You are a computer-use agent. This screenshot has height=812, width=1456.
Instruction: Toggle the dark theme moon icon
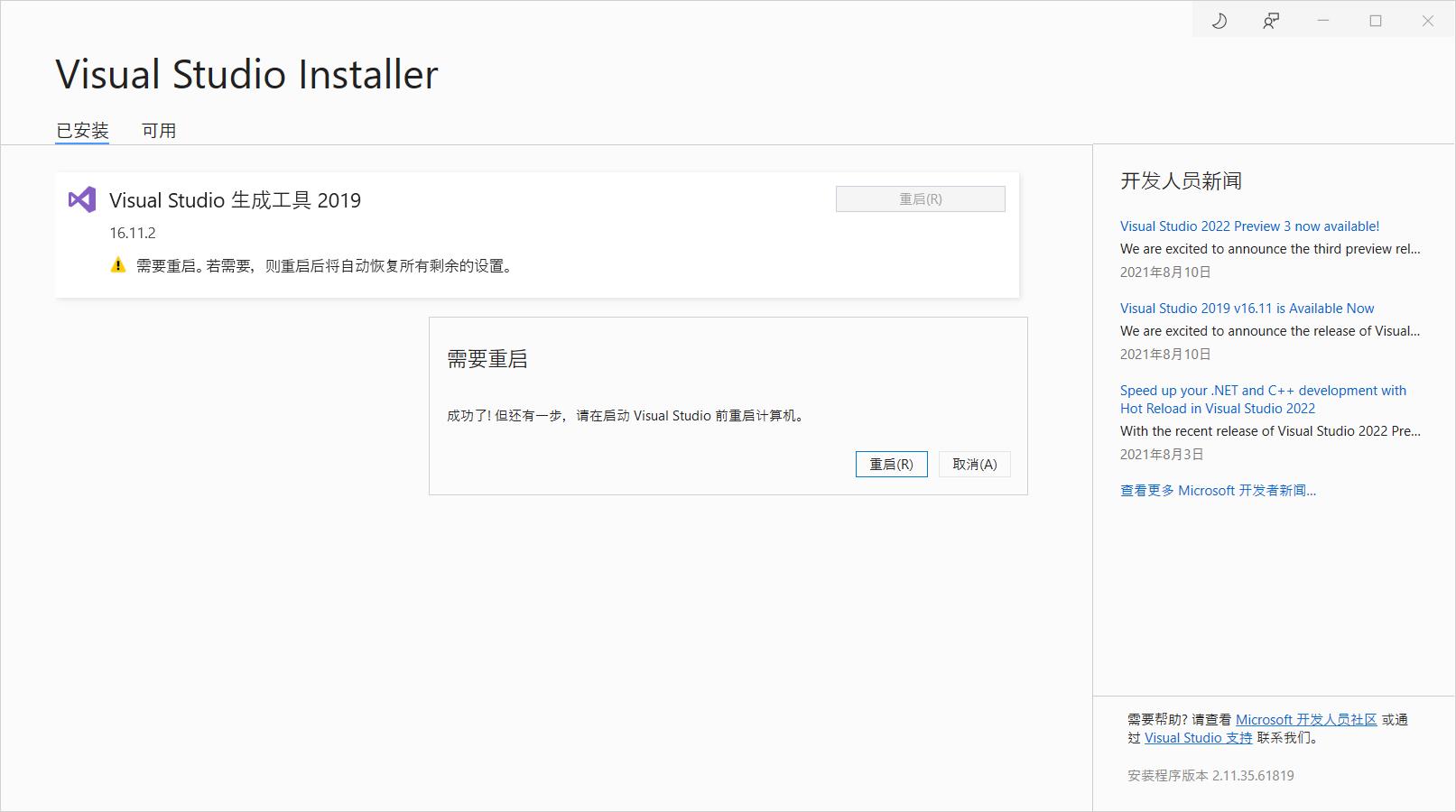1219,21
